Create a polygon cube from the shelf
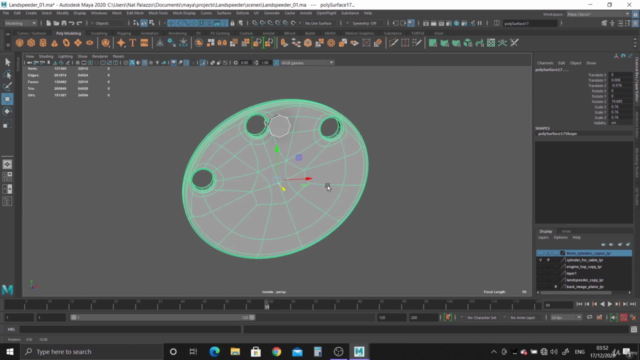Screen dimensions: 640x360 tap(31, 43)
